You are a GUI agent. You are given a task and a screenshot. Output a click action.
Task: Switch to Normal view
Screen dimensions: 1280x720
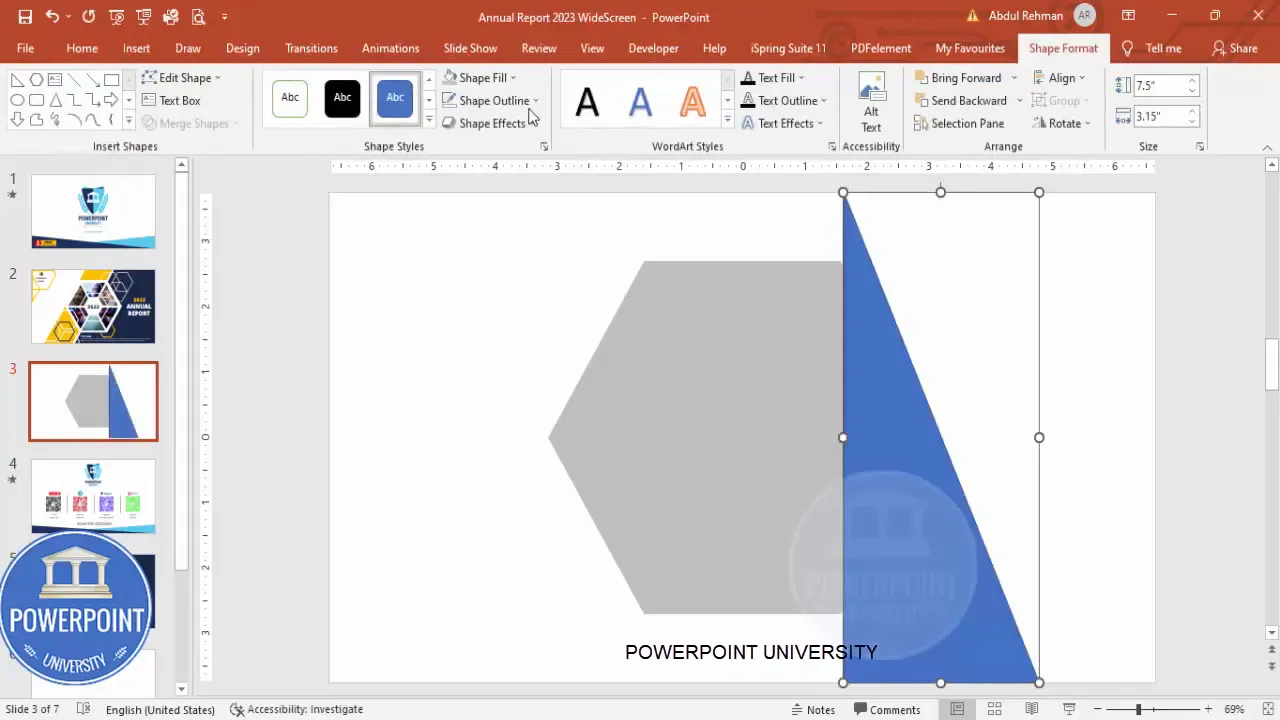[x=957, y=709]
